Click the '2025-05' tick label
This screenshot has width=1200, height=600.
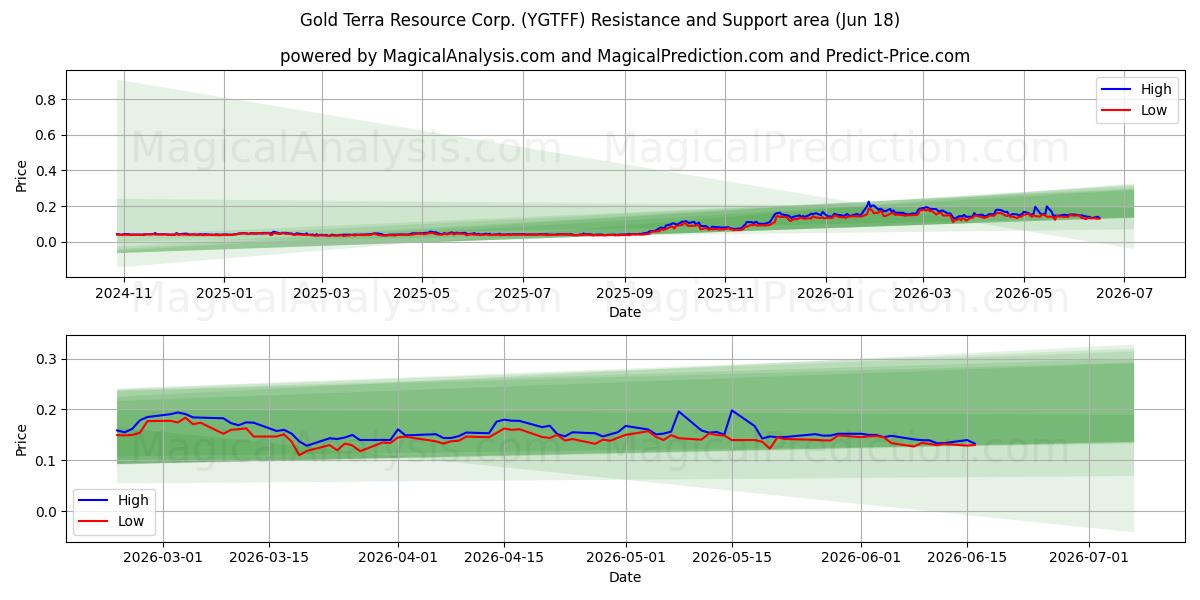[421, 293]
